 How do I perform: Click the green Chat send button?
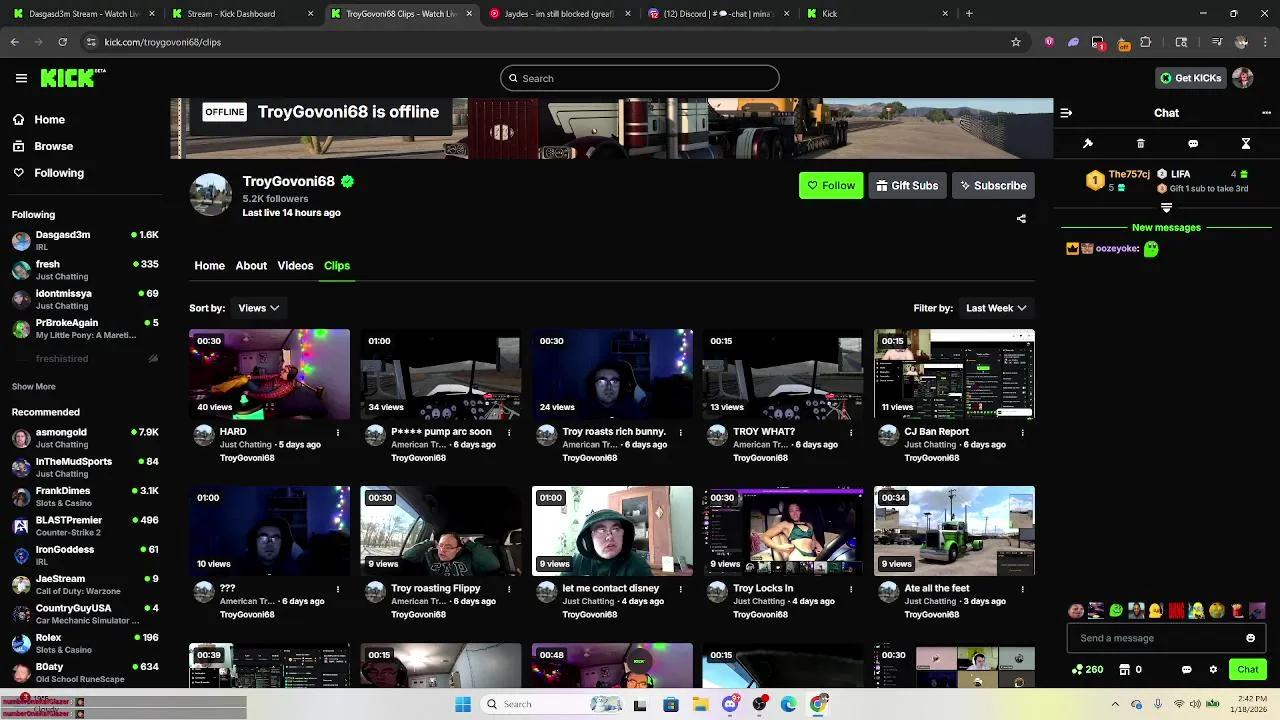pyautogui.click(x=1247, y=670)
